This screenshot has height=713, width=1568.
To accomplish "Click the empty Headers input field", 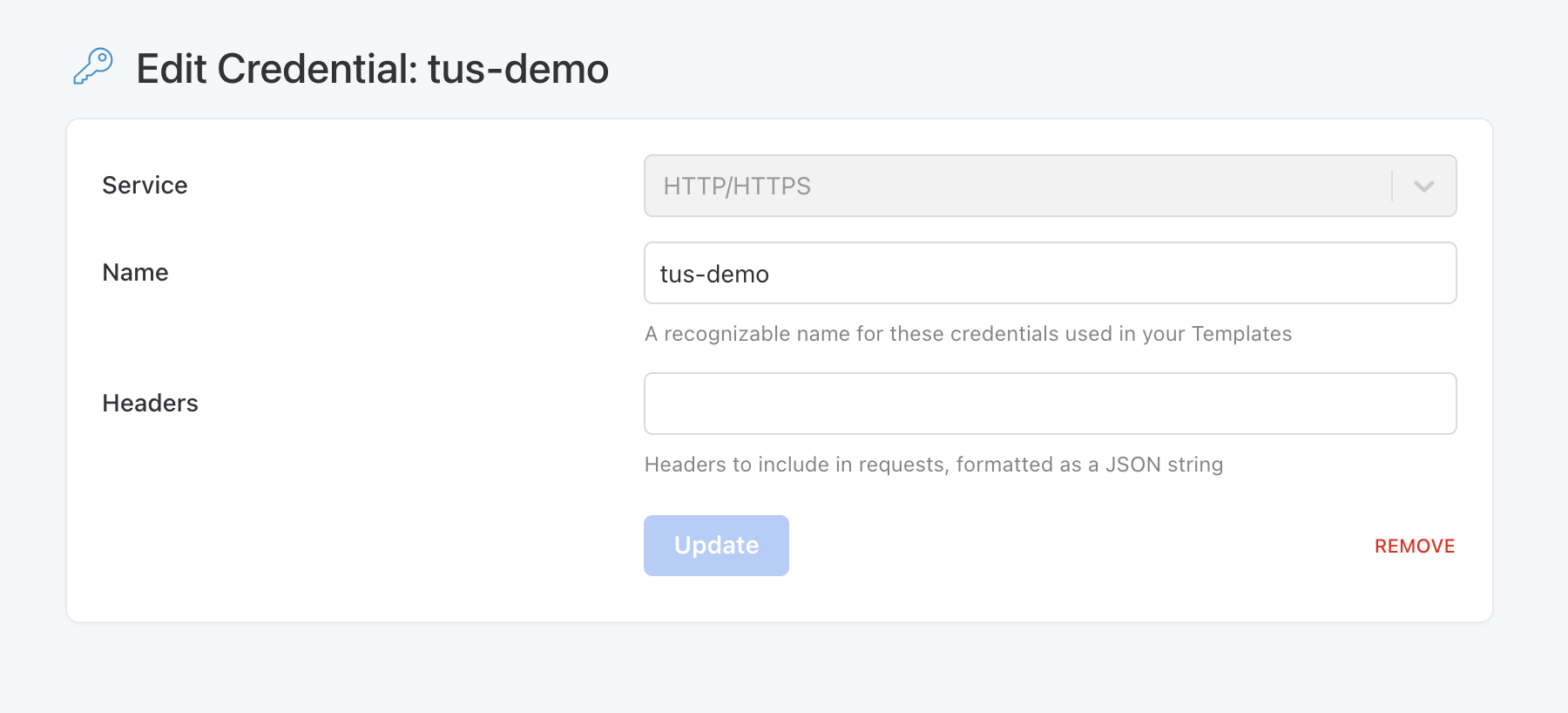I will tap(1050, 404).
